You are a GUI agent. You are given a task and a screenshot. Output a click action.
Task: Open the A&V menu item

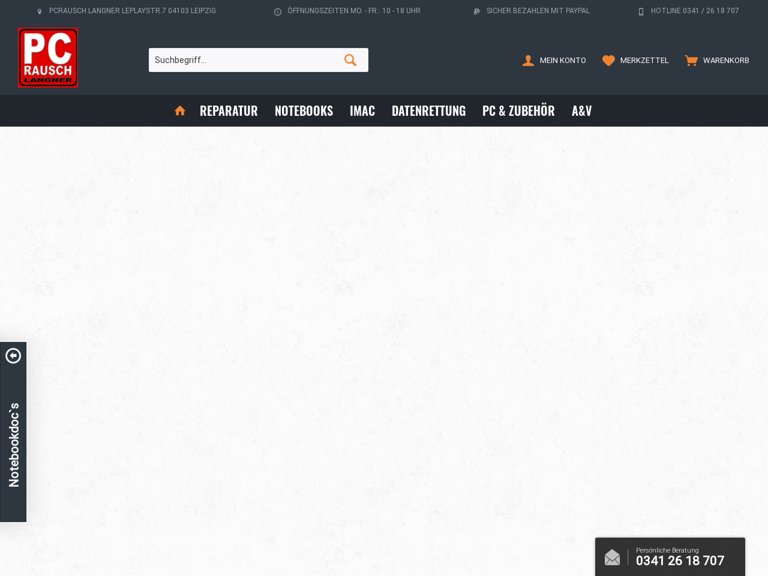(582, 111)
